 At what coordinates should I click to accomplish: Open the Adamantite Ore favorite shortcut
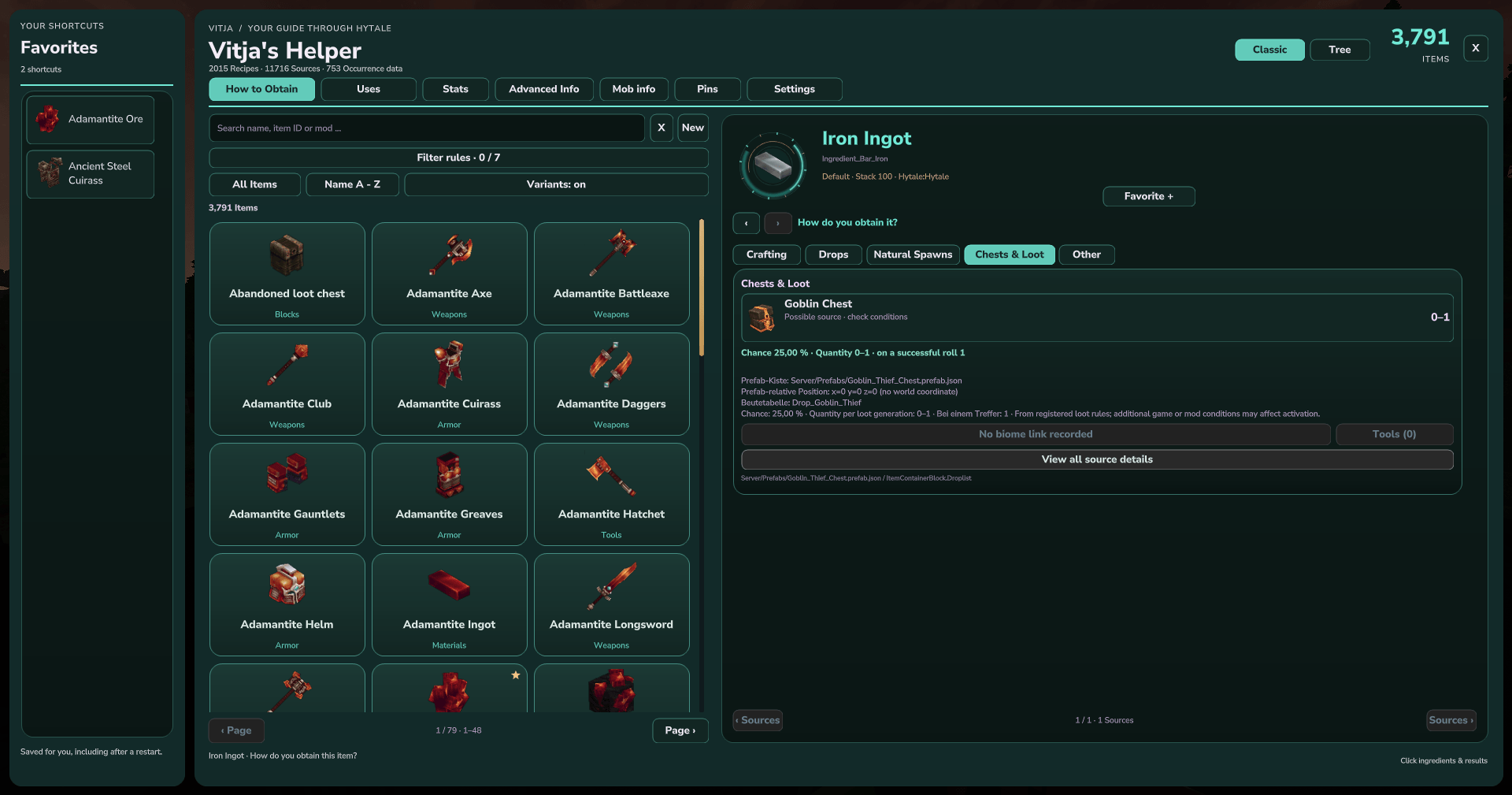[x=90, y=120]
